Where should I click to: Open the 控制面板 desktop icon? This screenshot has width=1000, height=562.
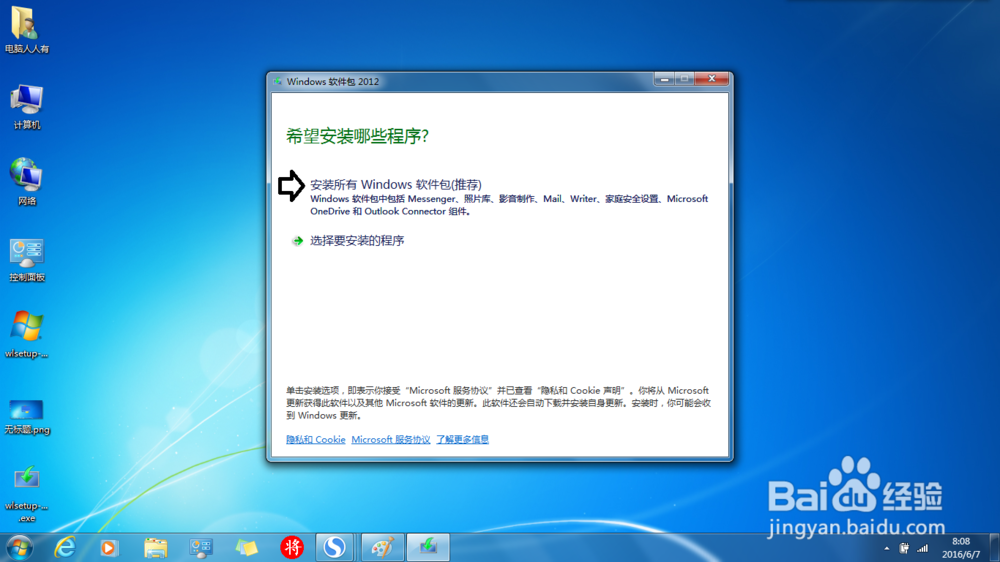click(x=26, y=260)
